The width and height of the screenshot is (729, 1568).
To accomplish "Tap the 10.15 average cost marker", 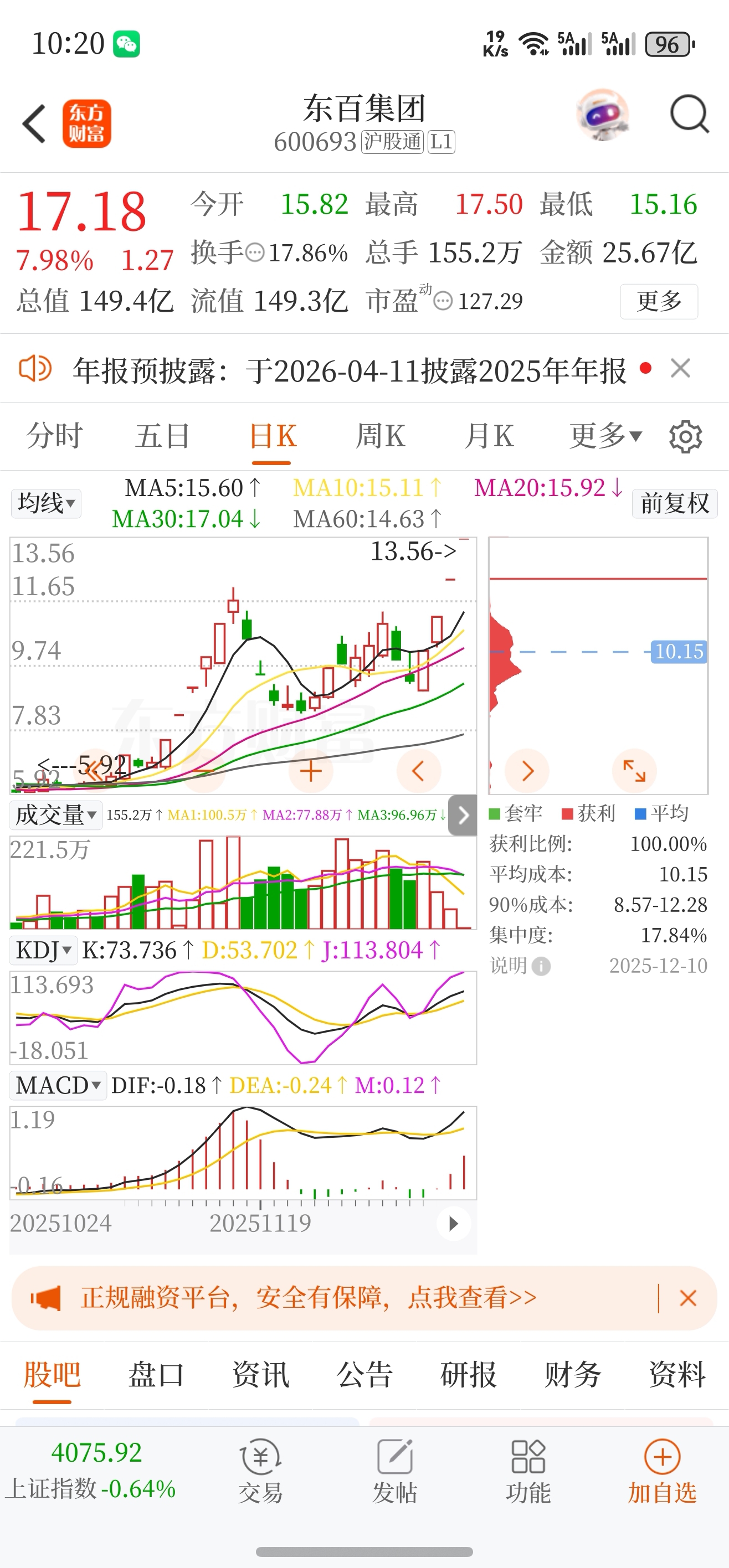I will pos(679,651).
